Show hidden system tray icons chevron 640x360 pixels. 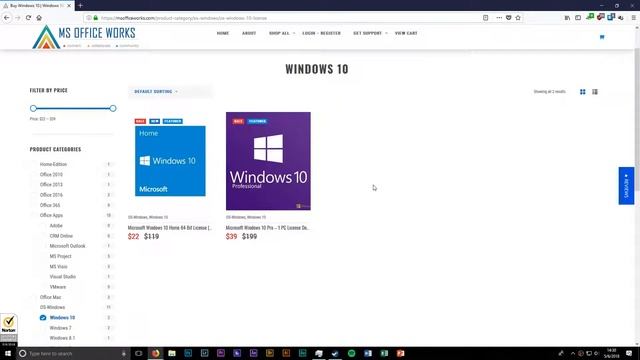pos(573,353)
